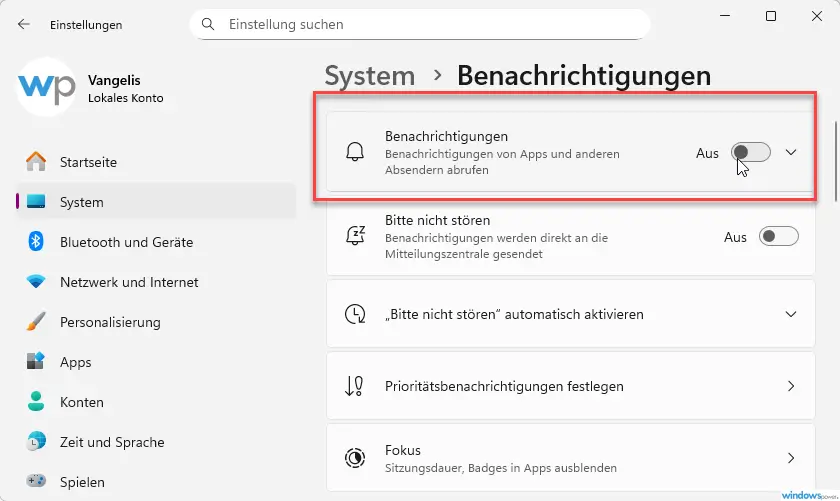This screenshot has height=501, width=840.
Task: Click the Konten person icon
Action: click(36, 402)
